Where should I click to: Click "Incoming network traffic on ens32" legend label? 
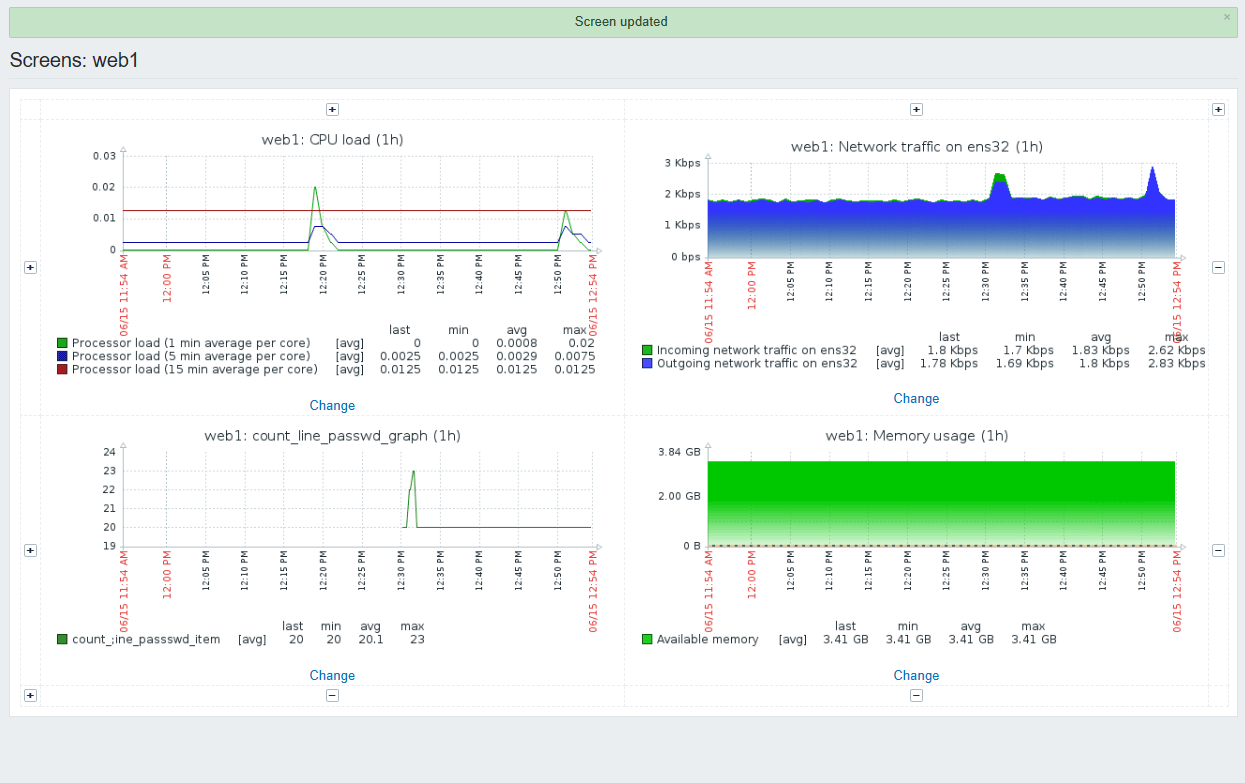pyautogui.click(x=757, y=350)
